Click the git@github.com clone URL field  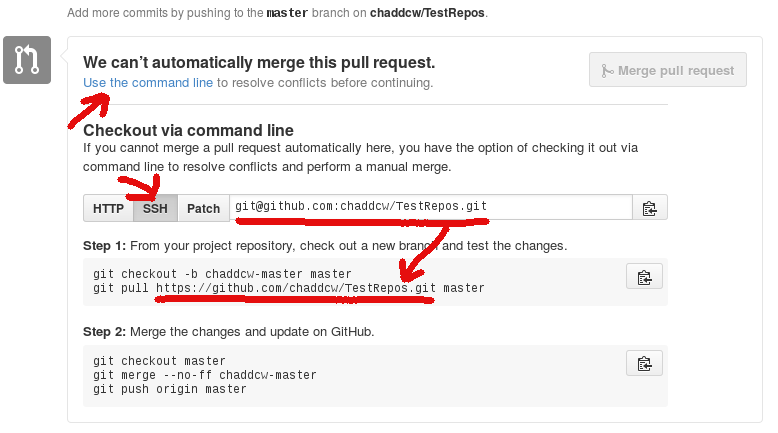(430, 207)
